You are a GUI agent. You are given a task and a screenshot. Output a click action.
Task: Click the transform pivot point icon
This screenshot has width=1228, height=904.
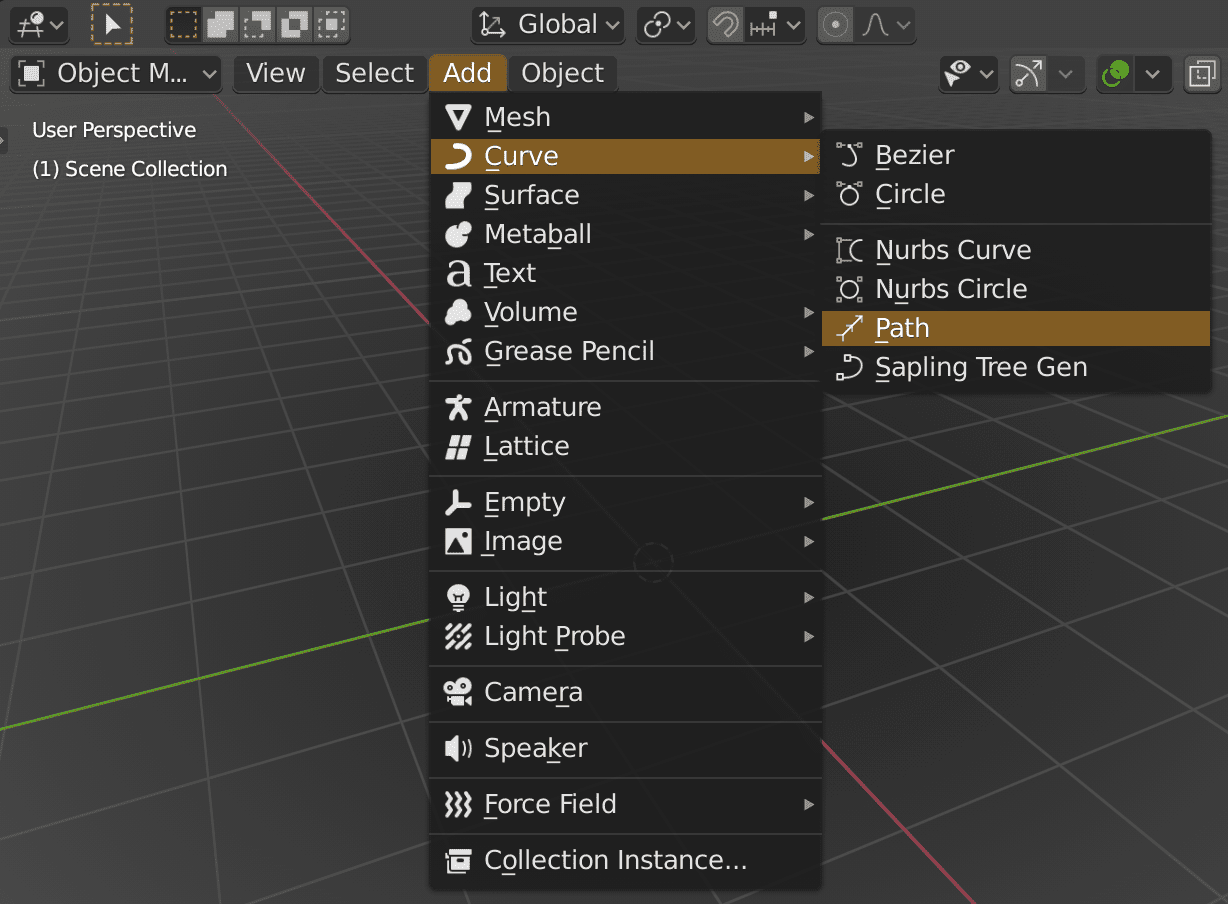659,25
